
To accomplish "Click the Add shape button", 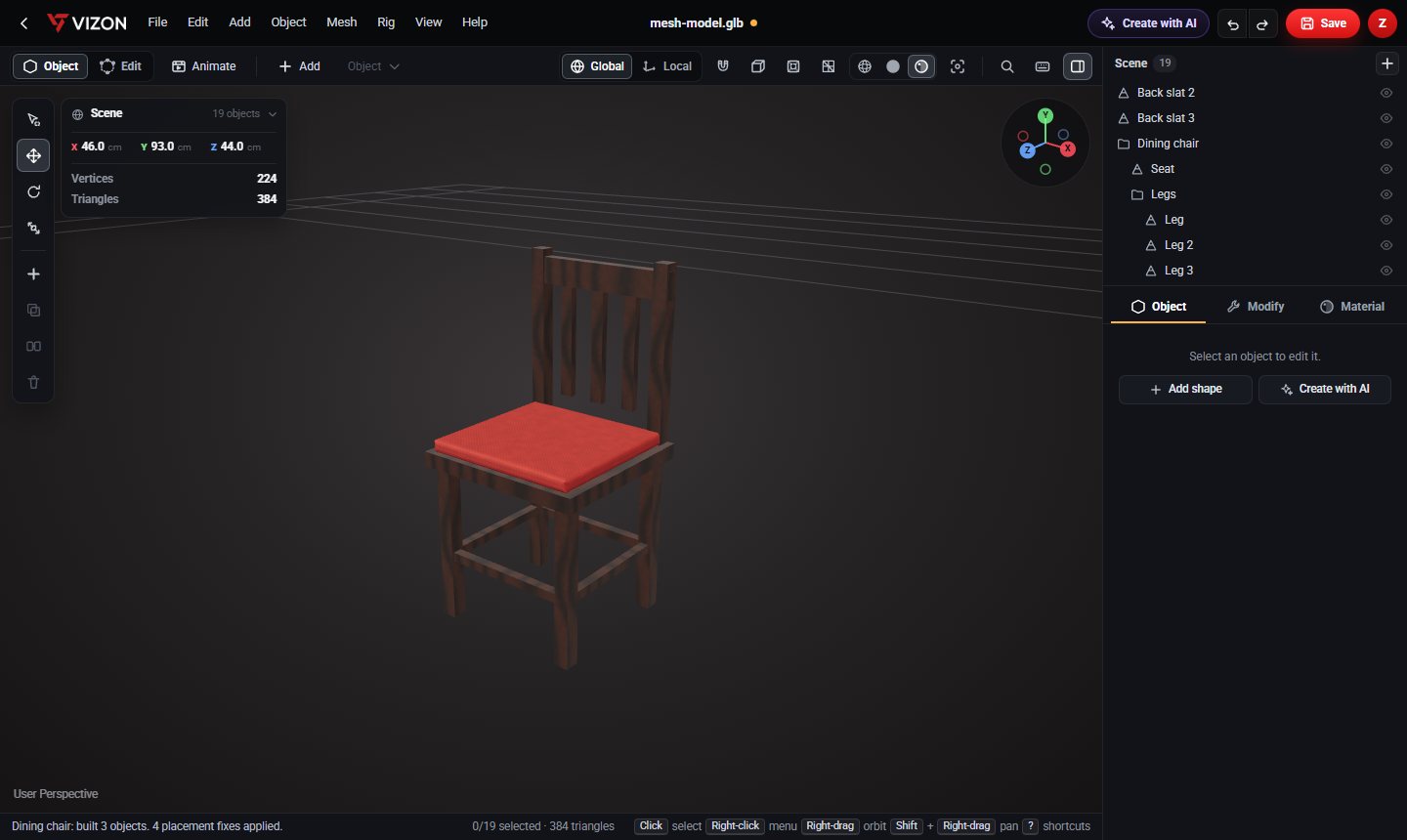I will tap(1185, 389).
